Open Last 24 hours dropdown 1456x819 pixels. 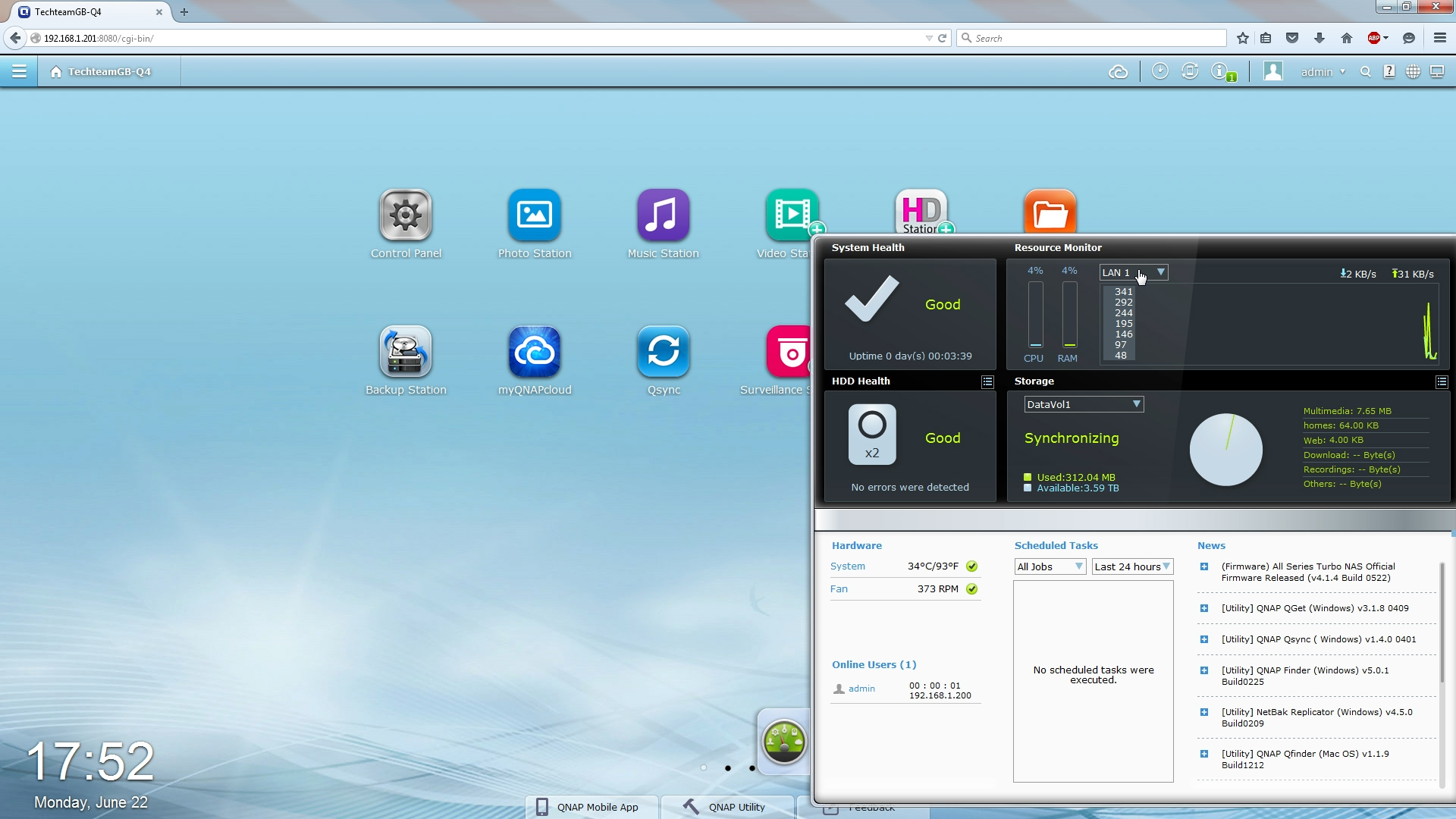(1132, 566)
